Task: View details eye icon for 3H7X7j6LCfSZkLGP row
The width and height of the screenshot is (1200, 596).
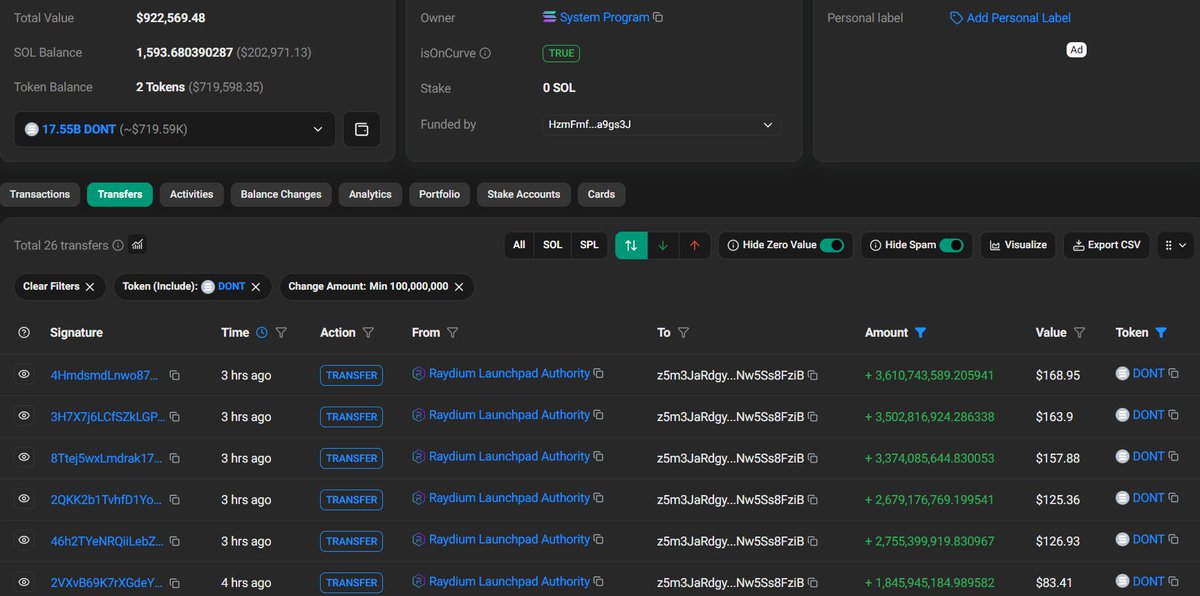Action: (24, 416)
